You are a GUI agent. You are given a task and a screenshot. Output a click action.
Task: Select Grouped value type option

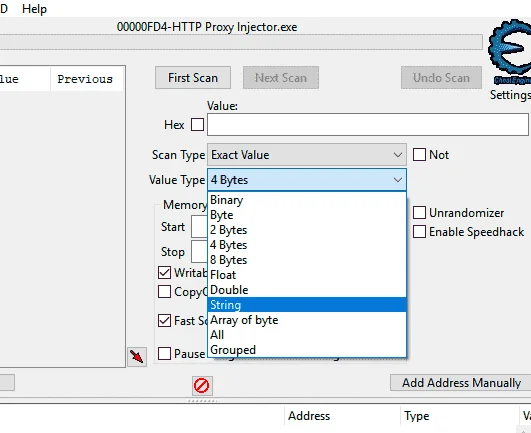(x=307, y=350)
